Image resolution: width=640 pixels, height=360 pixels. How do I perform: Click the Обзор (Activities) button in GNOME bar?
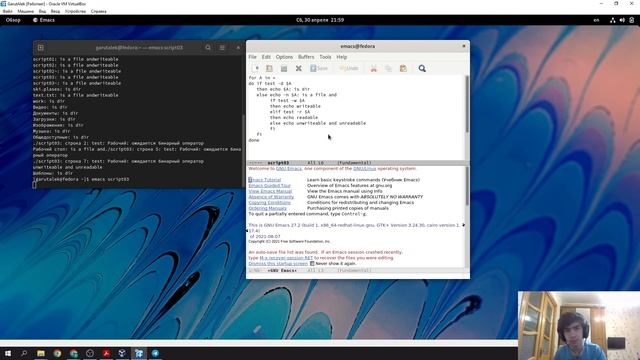(13, 20)
